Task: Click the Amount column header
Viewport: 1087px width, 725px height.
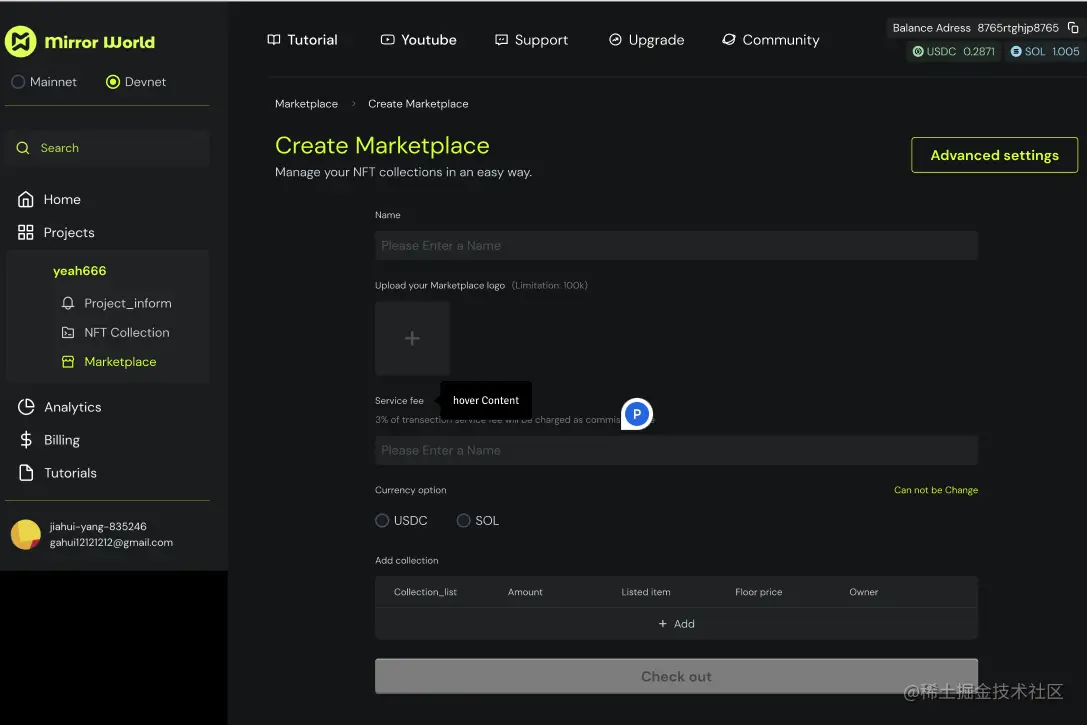Action: [525, 592]
